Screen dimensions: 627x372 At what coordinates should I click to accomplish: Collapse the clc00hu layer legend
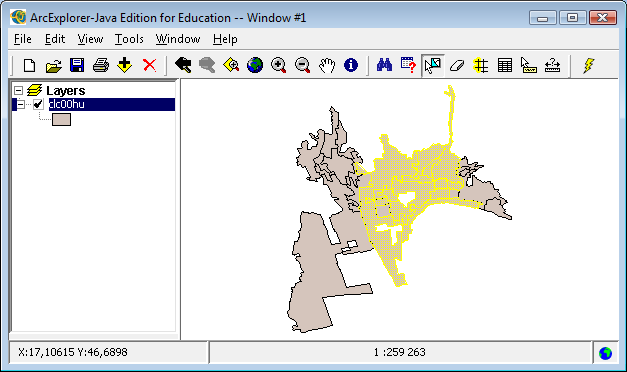coord(20,104)
